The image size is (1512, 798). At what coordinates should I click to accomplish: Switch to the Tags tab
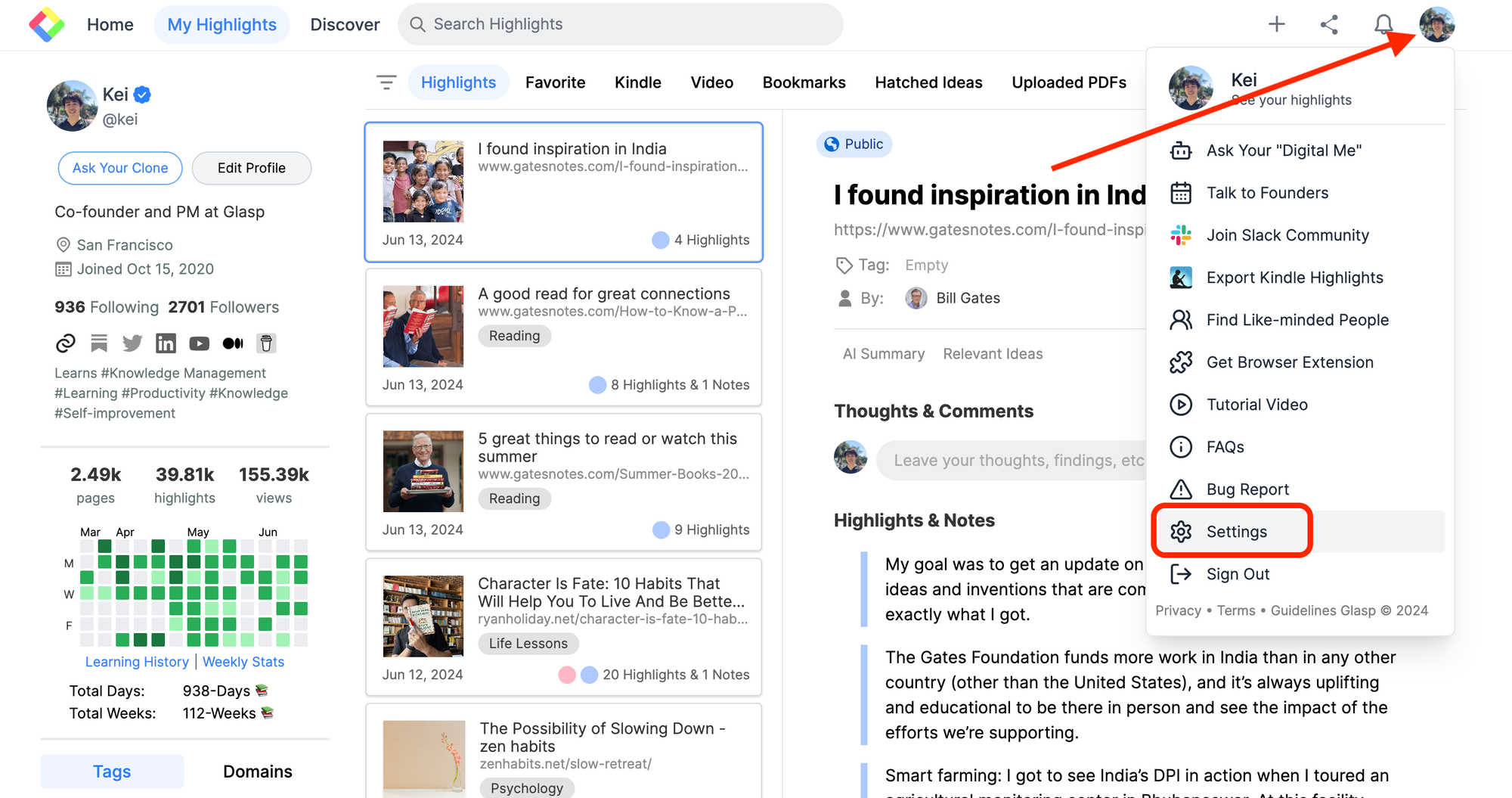click(x=112, y=772)
